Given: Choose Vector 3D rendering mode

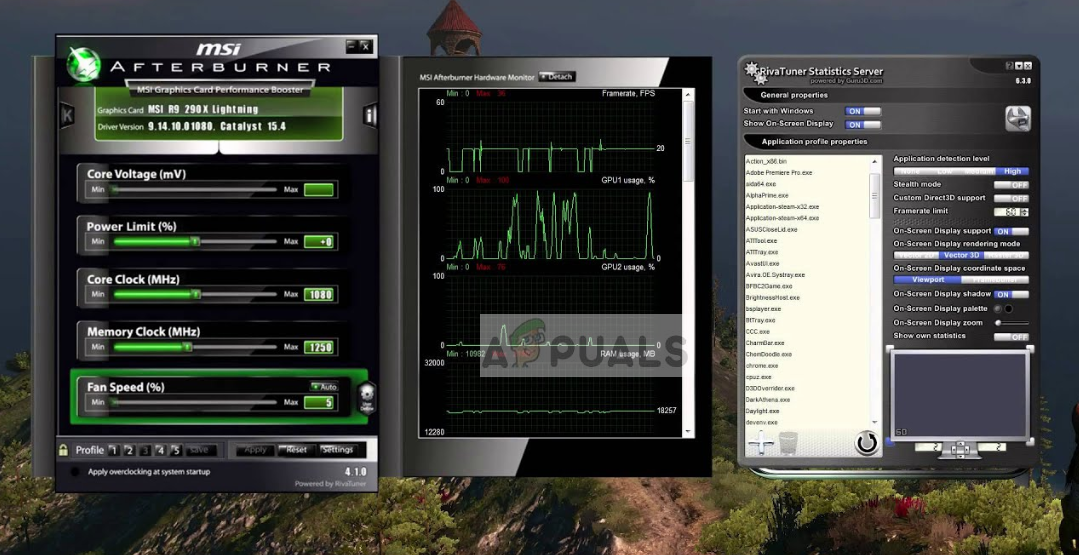Looking at the screenshot, I should click(x=961, y=255).
